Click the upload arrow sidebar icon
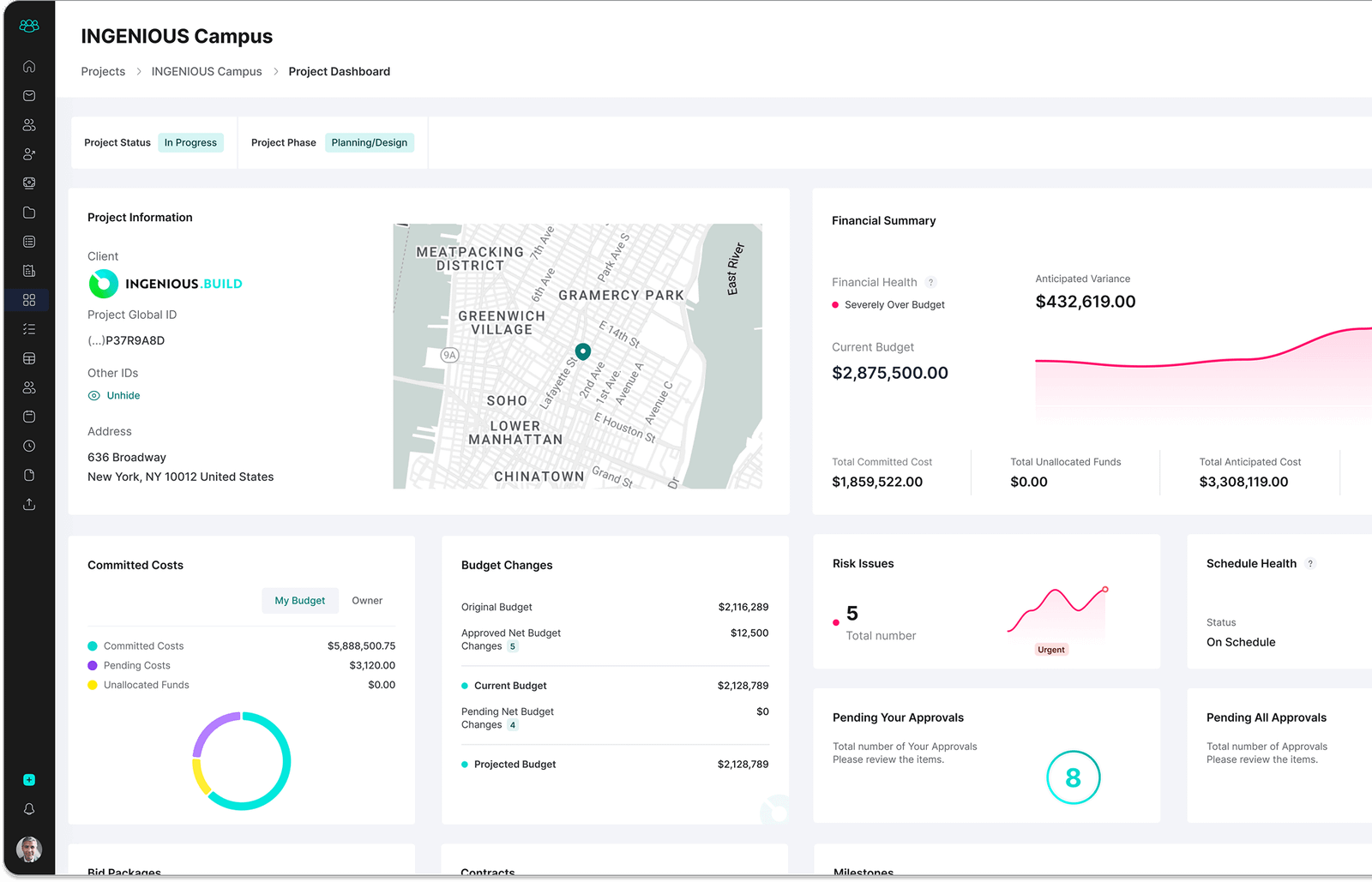 tap(29, 504)
